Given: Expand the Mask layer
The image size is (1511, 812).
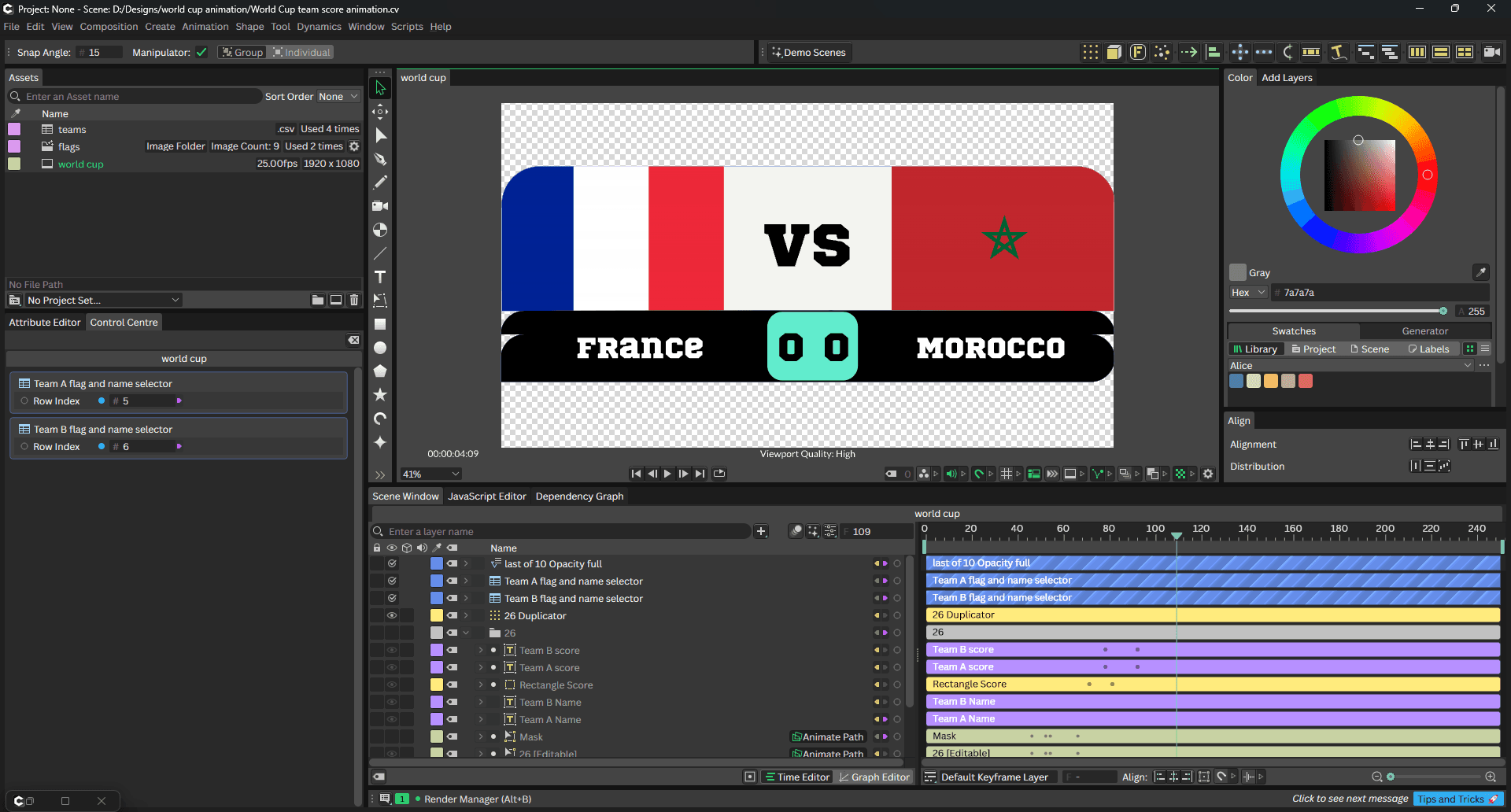Looking at the screenshot, I should [x=481, y=736].
